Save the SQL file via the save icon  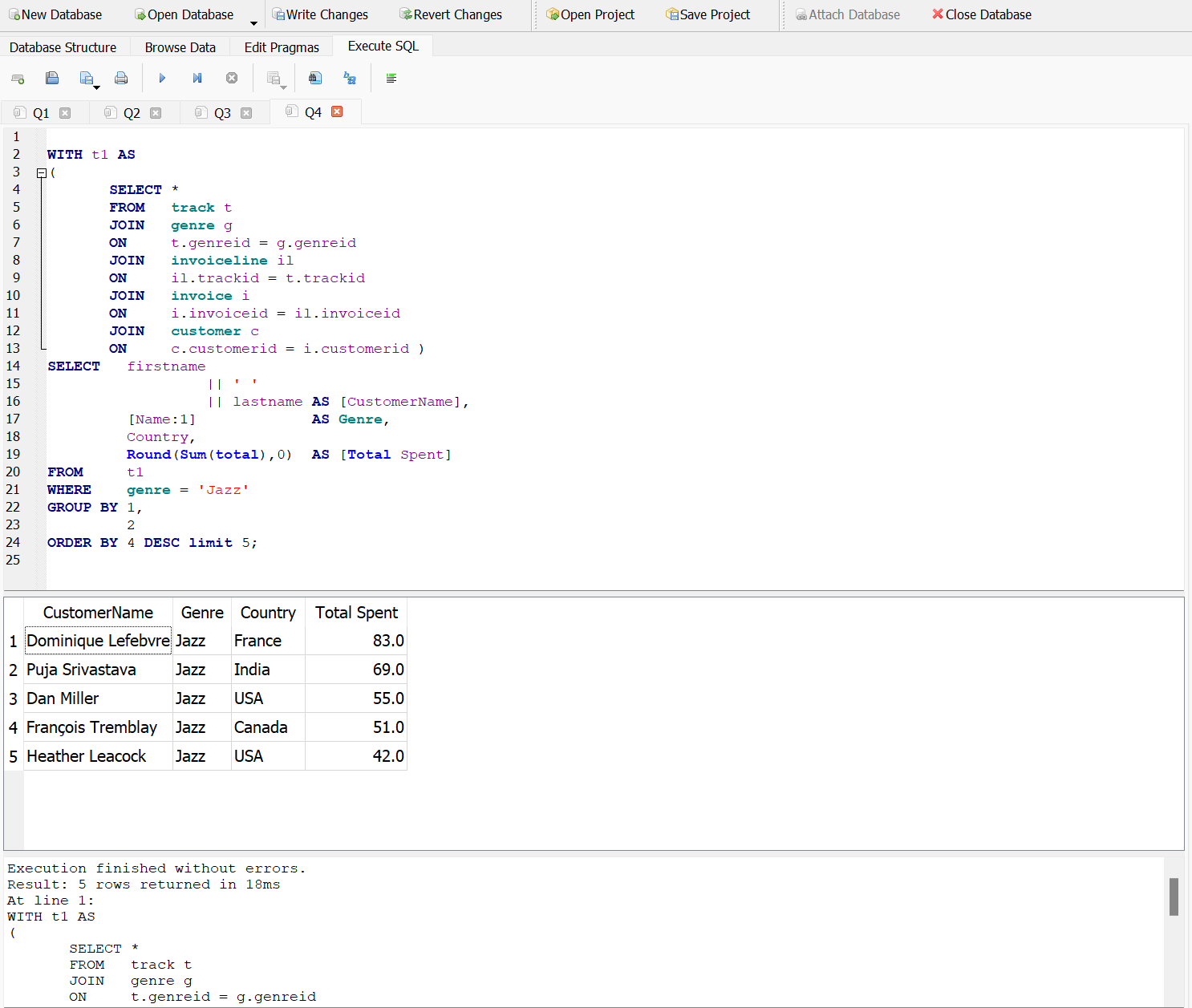click(87, 77)
